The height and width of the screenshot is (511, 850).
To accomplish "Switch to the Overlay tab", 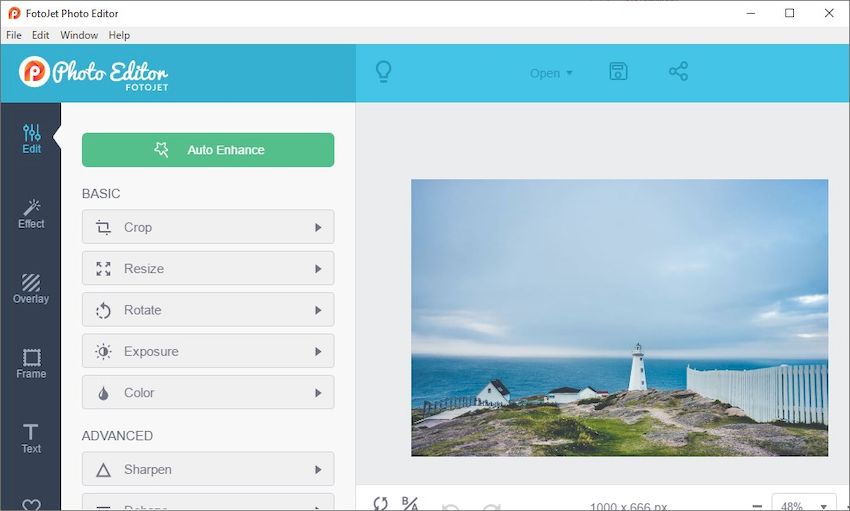I will click(x=31, y=288).
